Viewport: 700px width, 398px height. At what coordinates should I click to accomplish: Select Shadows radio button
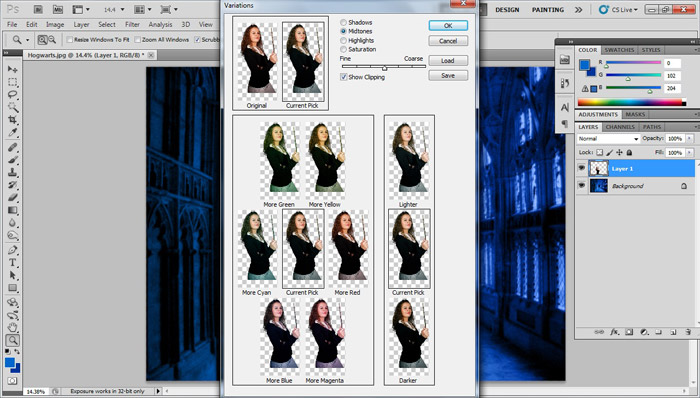point(343,22)
